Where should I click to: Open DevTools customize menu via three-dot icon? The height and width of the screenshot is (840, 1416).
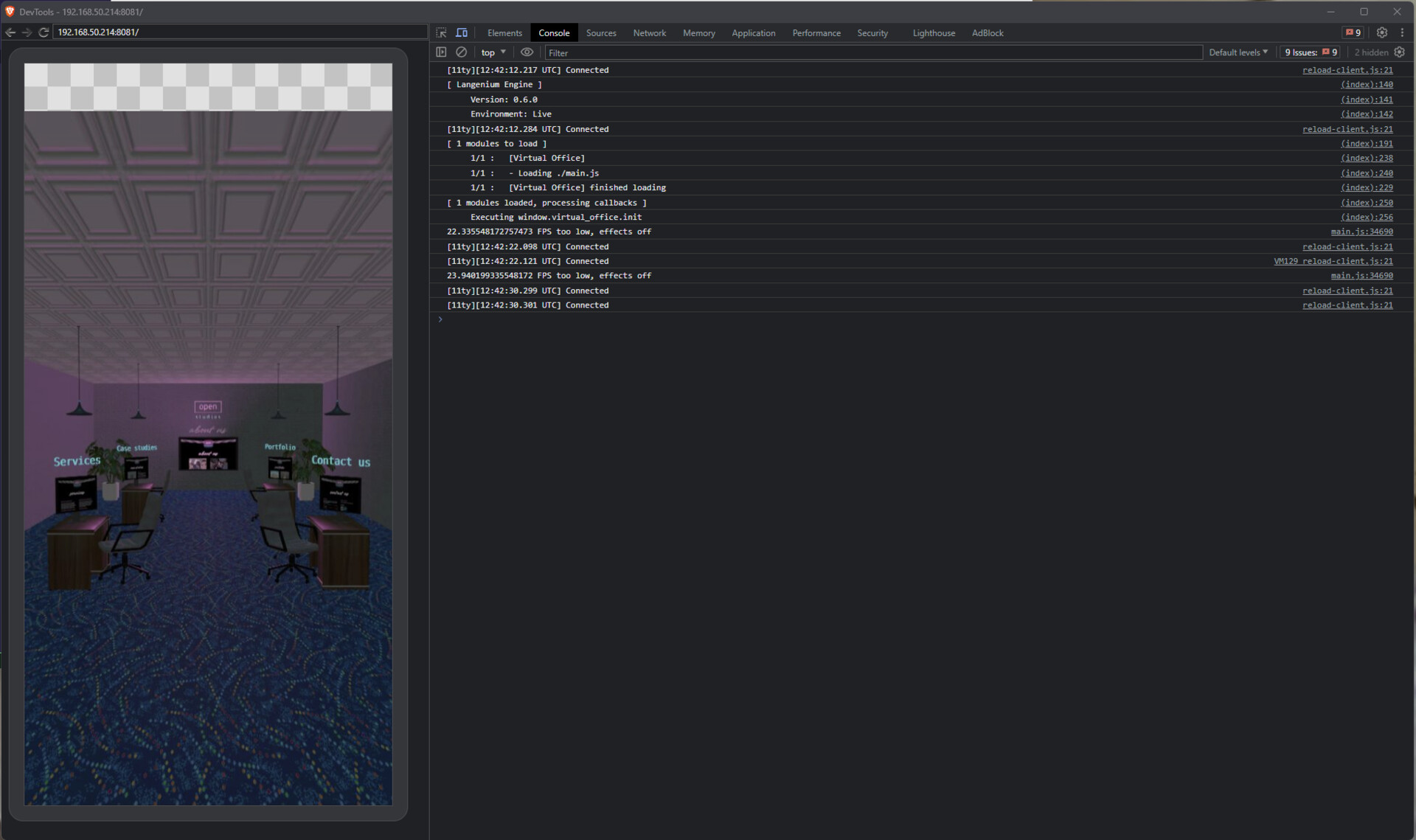pyautogui.click(x=1403, y=32)
